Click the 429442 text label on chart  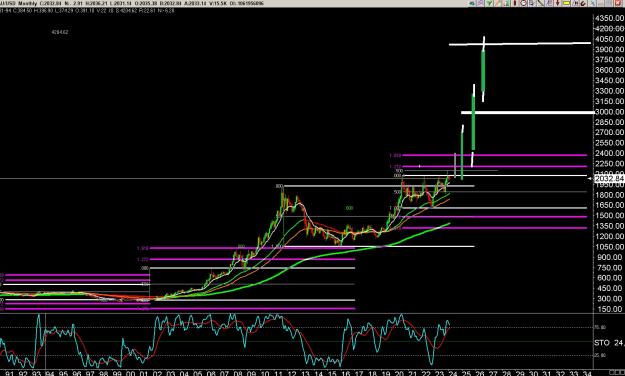(x=60, y=32)
